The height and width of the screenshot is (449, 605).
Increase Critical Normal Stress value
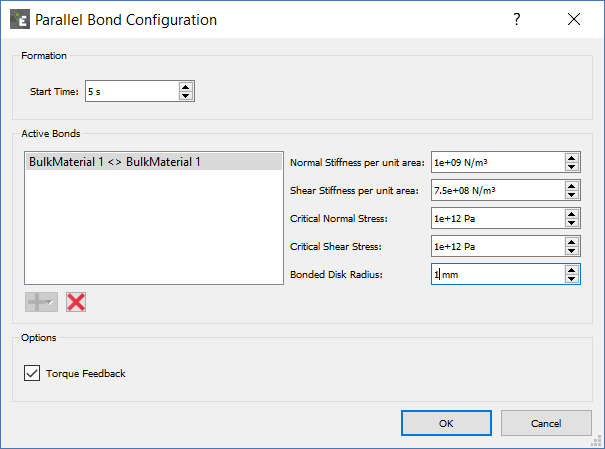click(571, 214)
